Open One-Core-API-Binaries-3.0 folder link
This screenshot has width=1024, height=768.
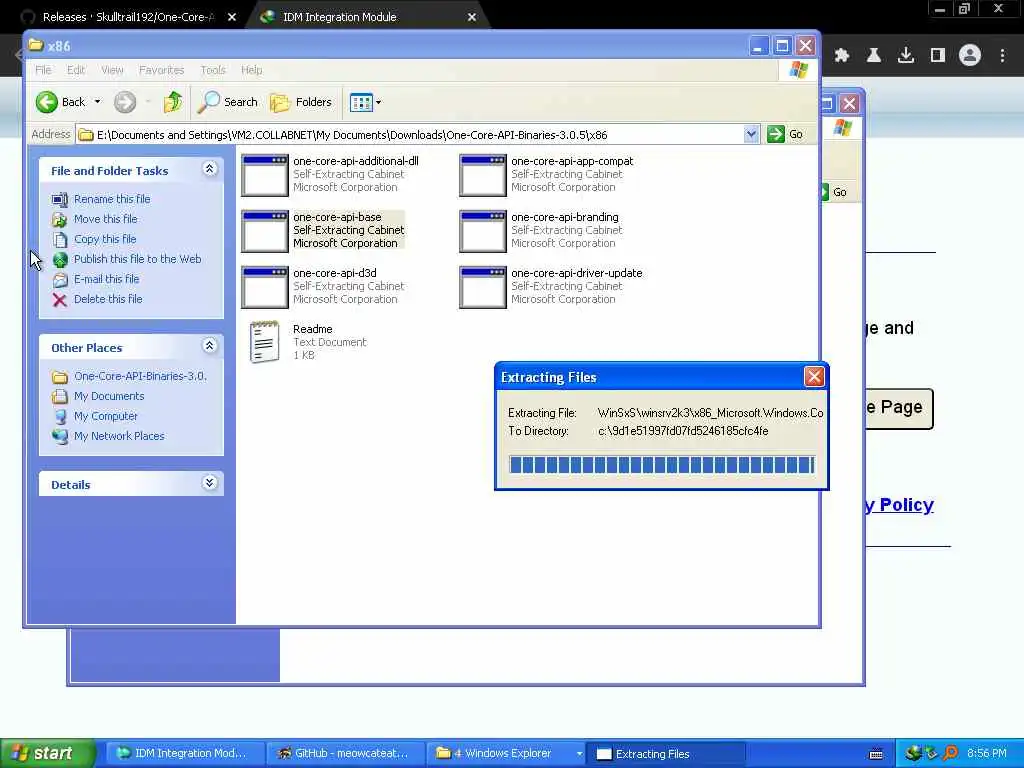point(140,376)
